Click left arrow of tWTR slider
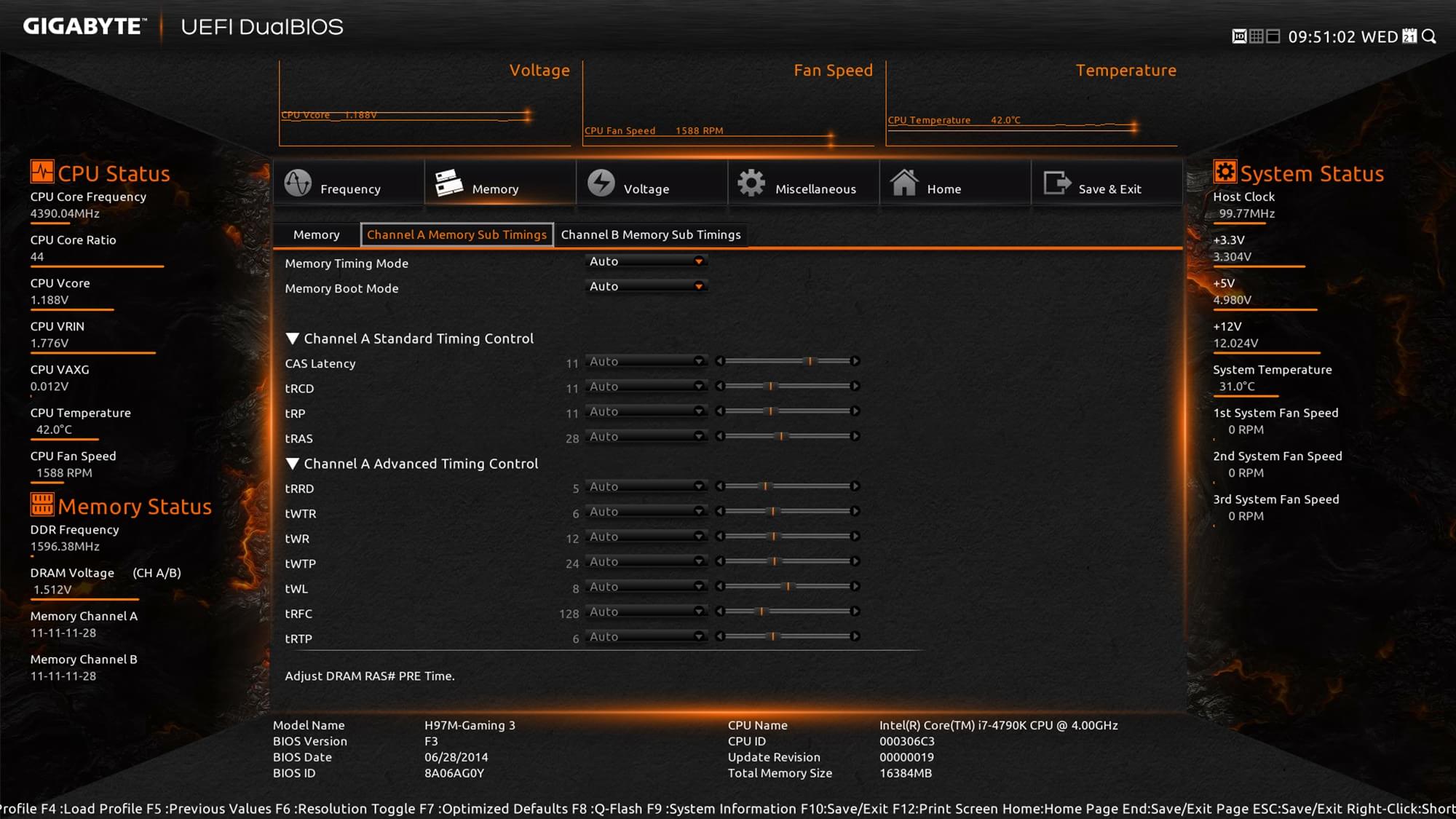 [719, 511]
